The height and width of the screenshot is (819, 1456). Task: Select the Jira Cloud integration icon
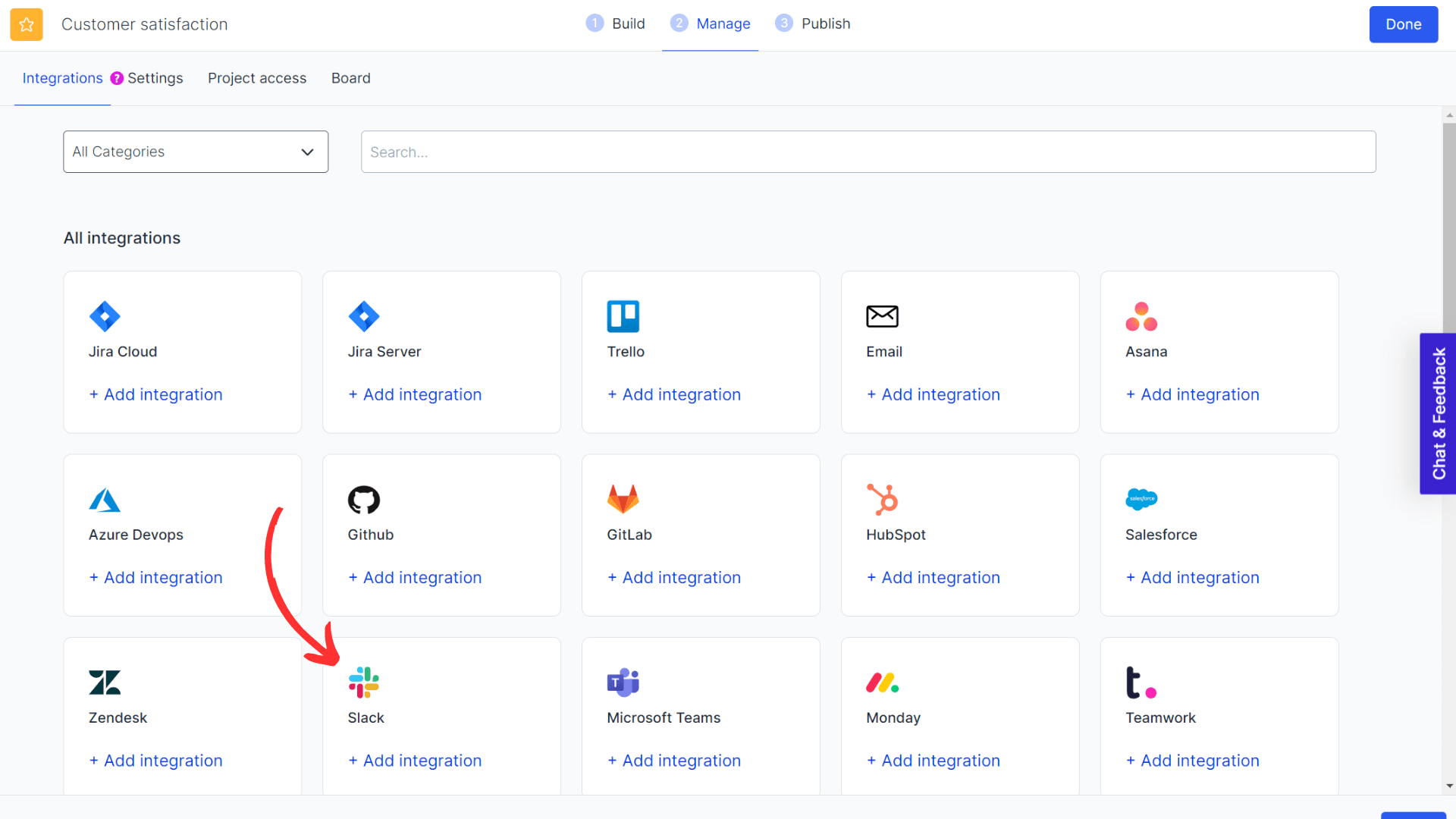105,317
